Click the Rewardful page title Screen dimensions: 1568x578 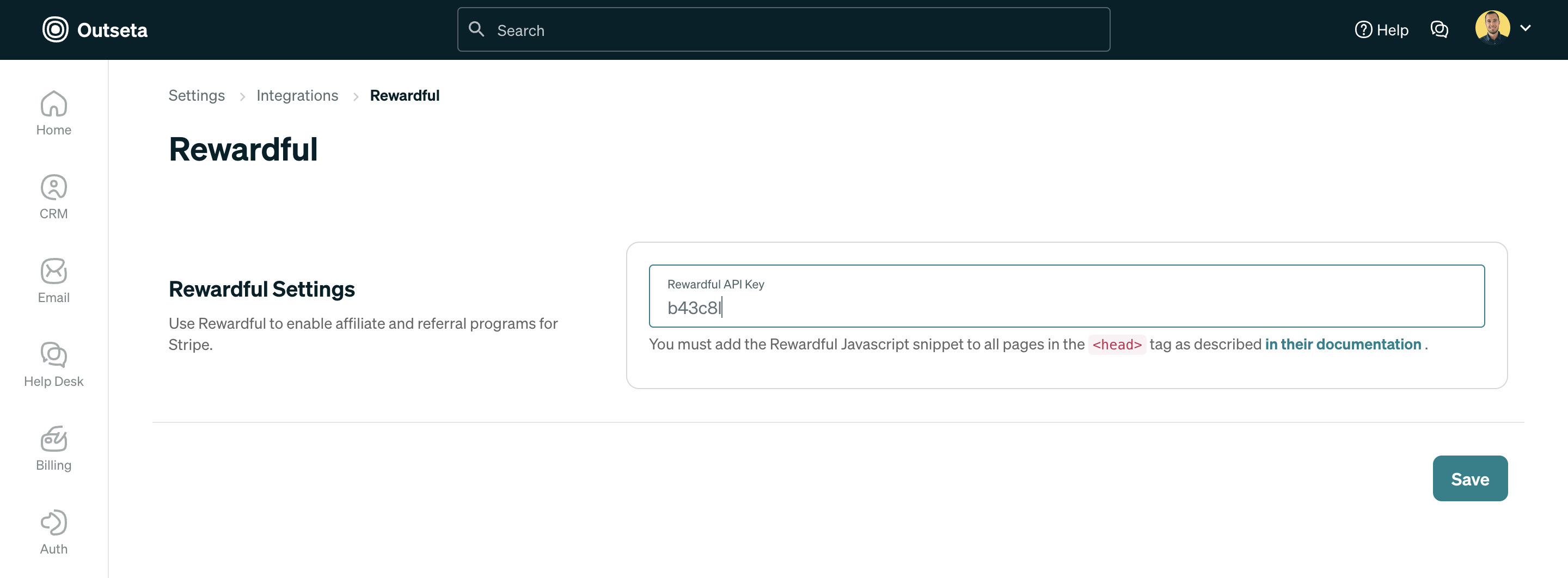pos(243,149)
